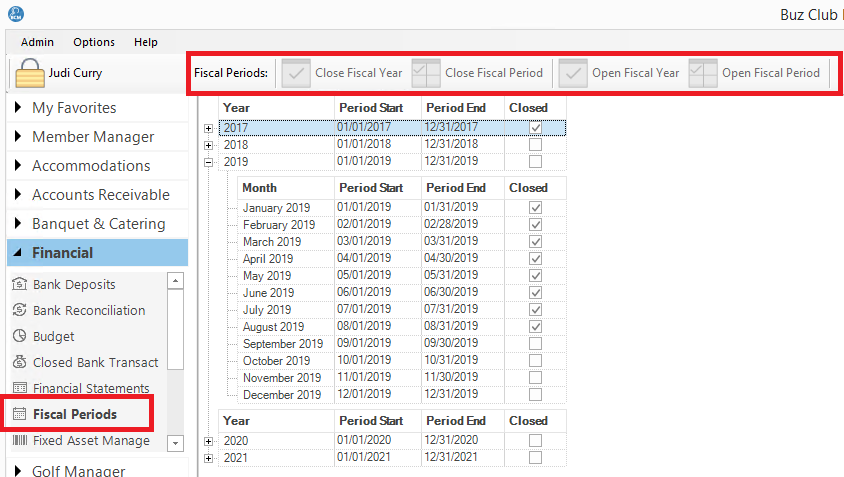
Task: Click the Open Fiscal Period icon
Action: pyautogui.click(x=703, y=73)
